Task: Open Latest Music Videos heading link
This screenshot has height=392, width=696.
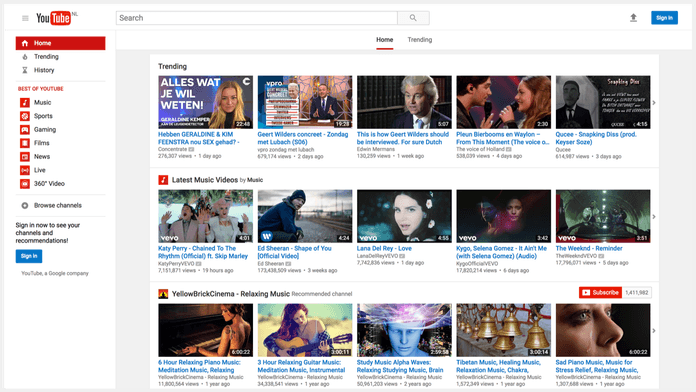Action: point(205,180)
